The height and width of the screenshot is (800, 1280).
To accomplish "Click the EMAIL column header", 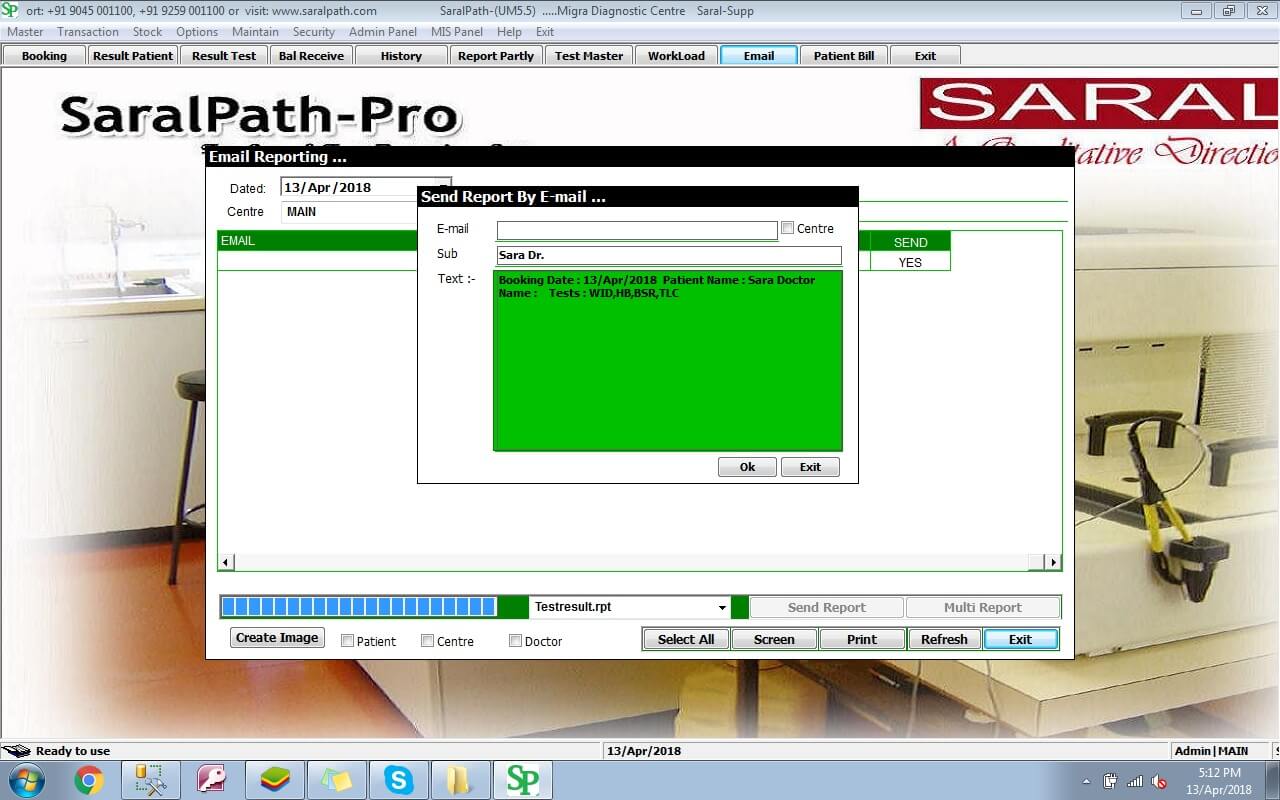I will [x=317, y=241].
